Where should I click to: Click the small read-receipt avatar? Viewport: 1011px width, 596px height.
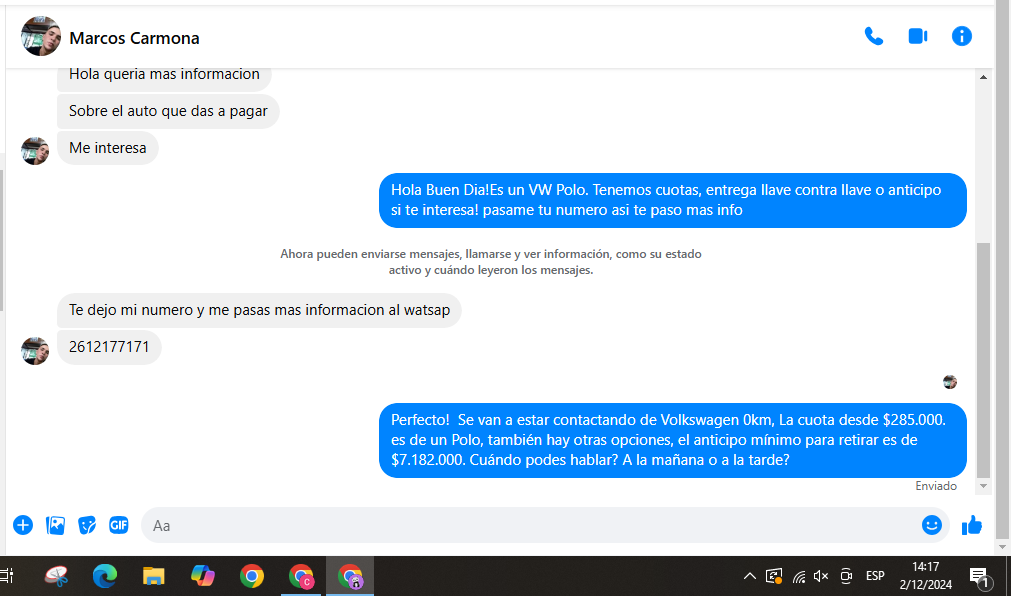[950, 382]
